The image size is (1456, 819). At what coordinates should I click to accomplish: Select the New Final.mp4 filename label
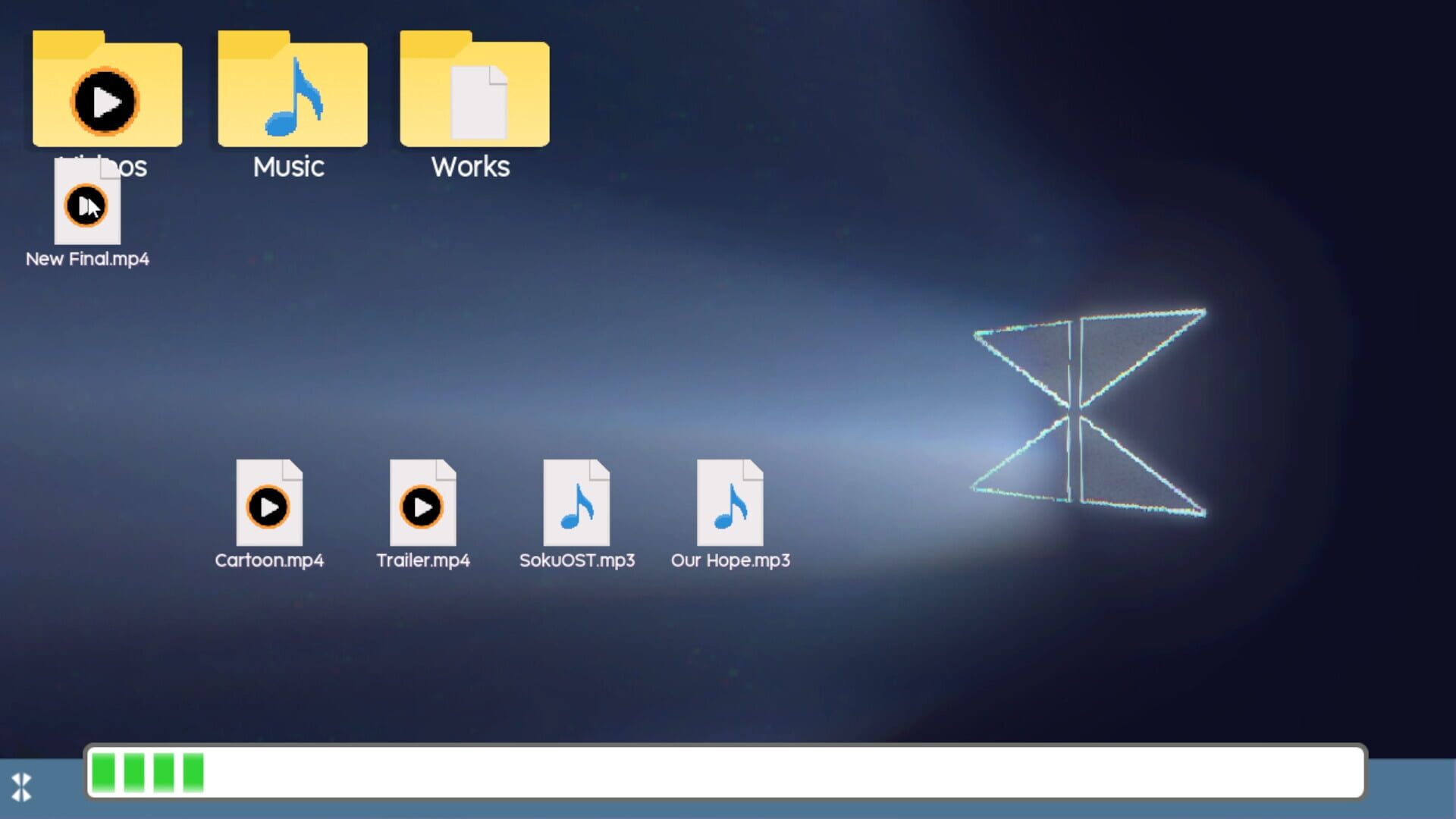point(86,259)
